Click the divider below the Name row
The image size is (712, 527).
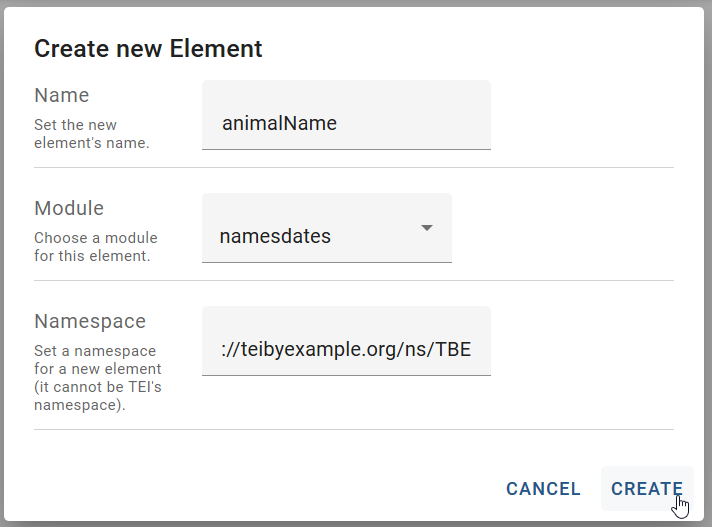point(354,167)
